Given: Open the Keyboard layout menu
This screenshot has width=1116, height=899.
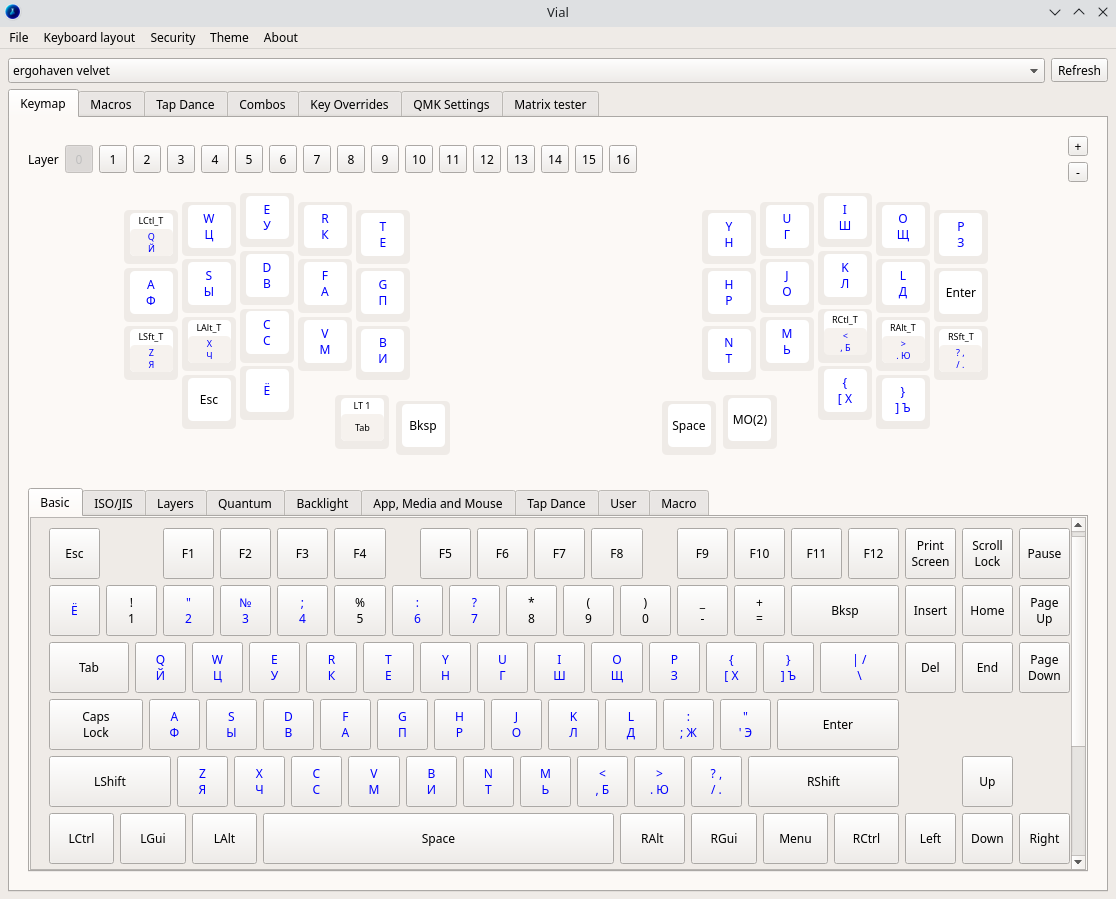Looking at the screenshot, I should click(x=89, y=37).
